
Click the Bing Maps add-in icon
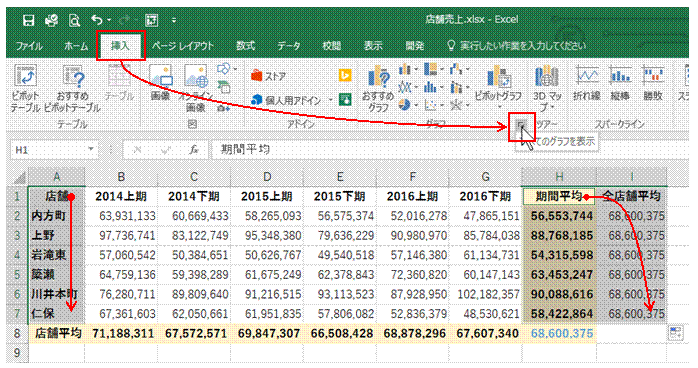[345, 76]
